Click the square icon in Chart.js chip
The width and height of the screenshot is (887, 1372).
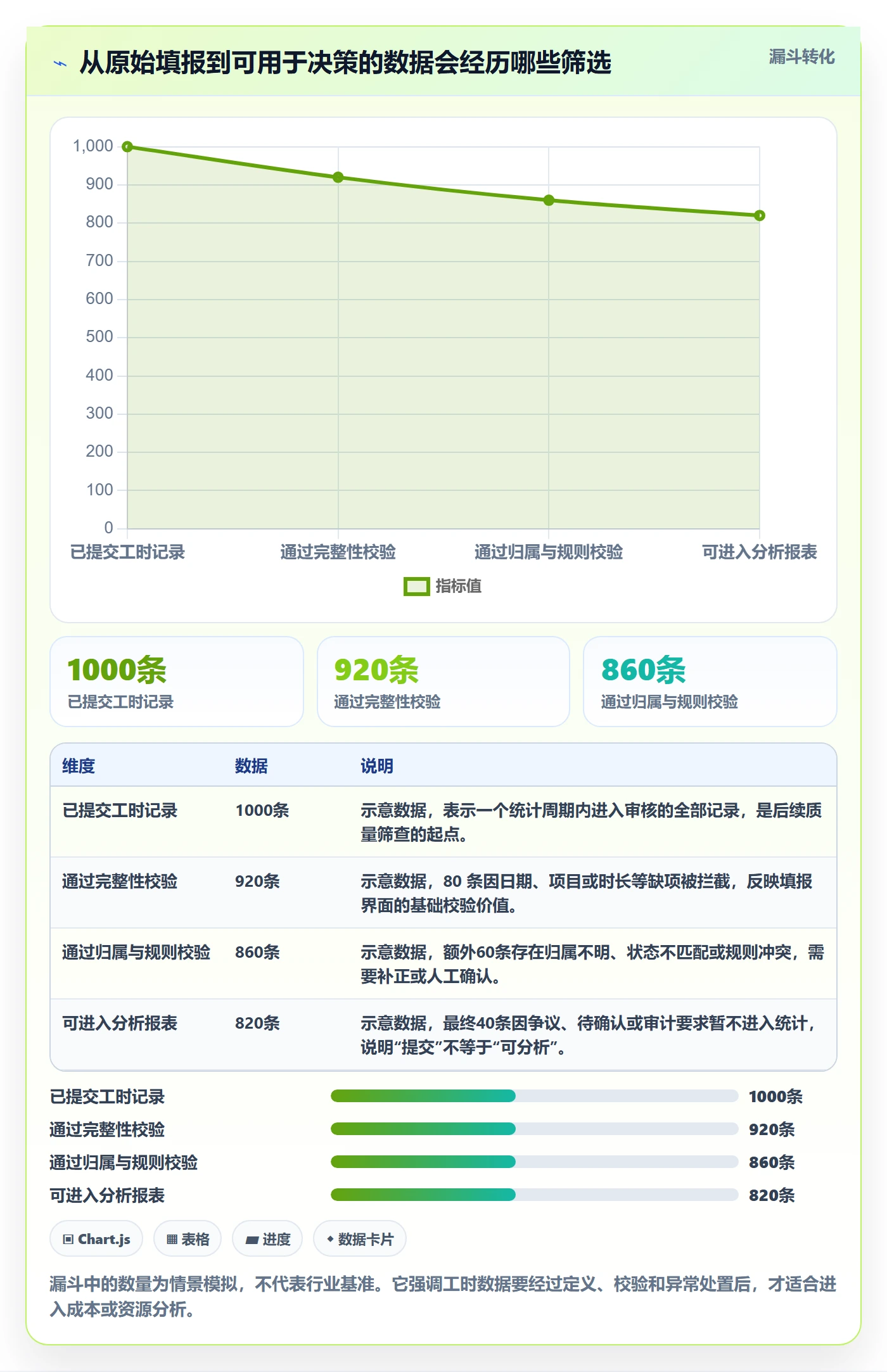click(x=68, y=1240)
